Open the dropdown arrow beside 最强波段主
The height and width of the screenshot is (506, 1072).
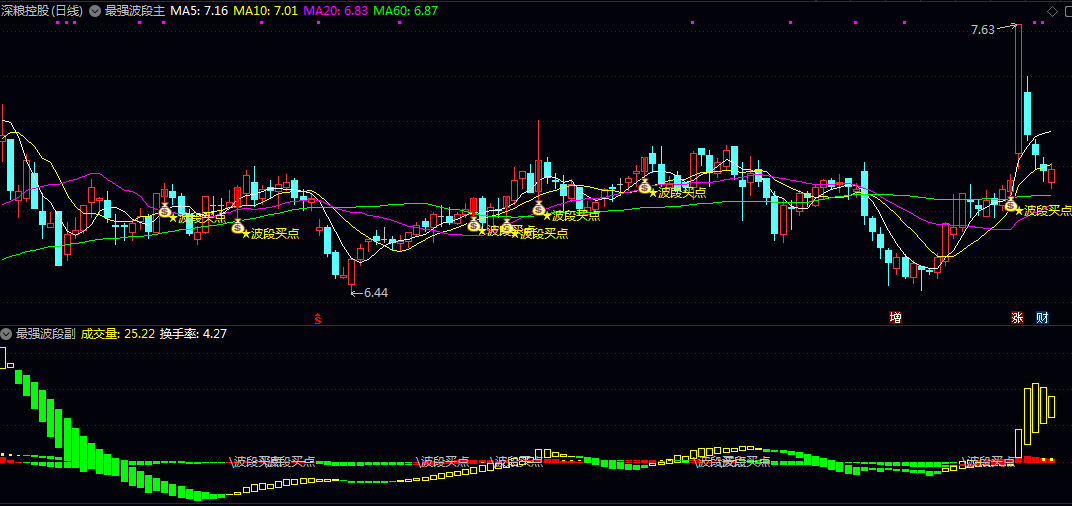click(x=95, y=11)
